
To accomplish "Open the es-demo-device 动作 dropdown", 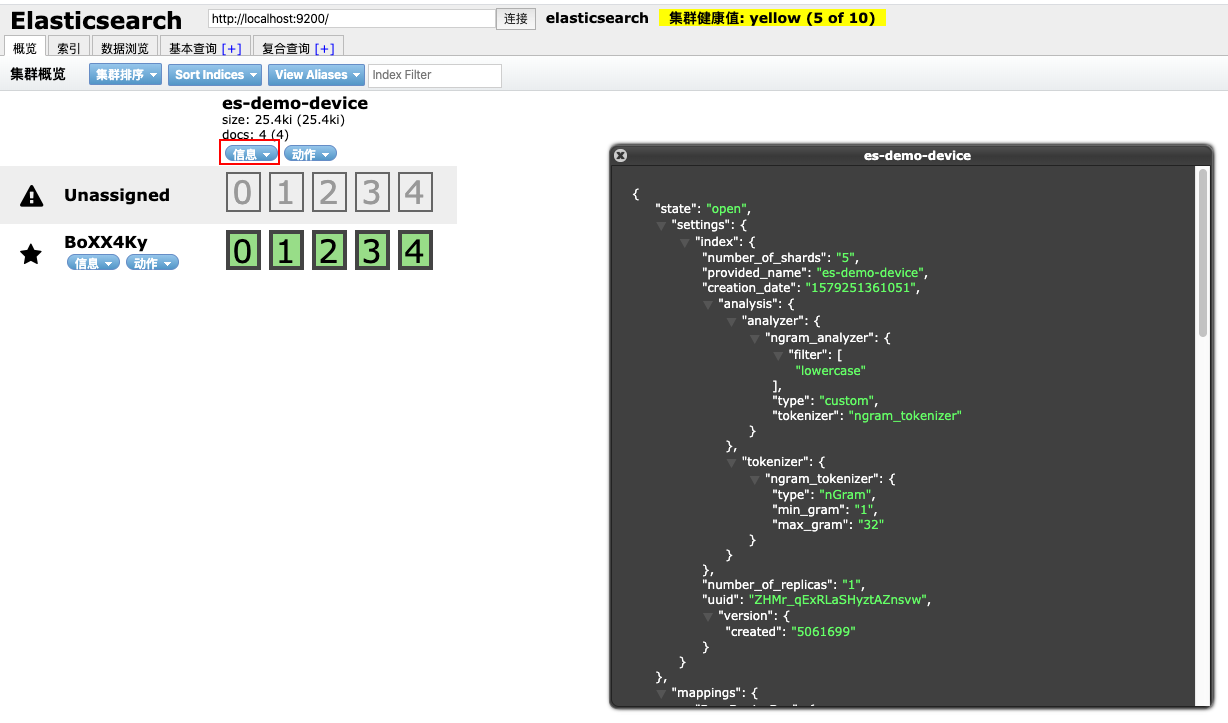I will point(310,154).
